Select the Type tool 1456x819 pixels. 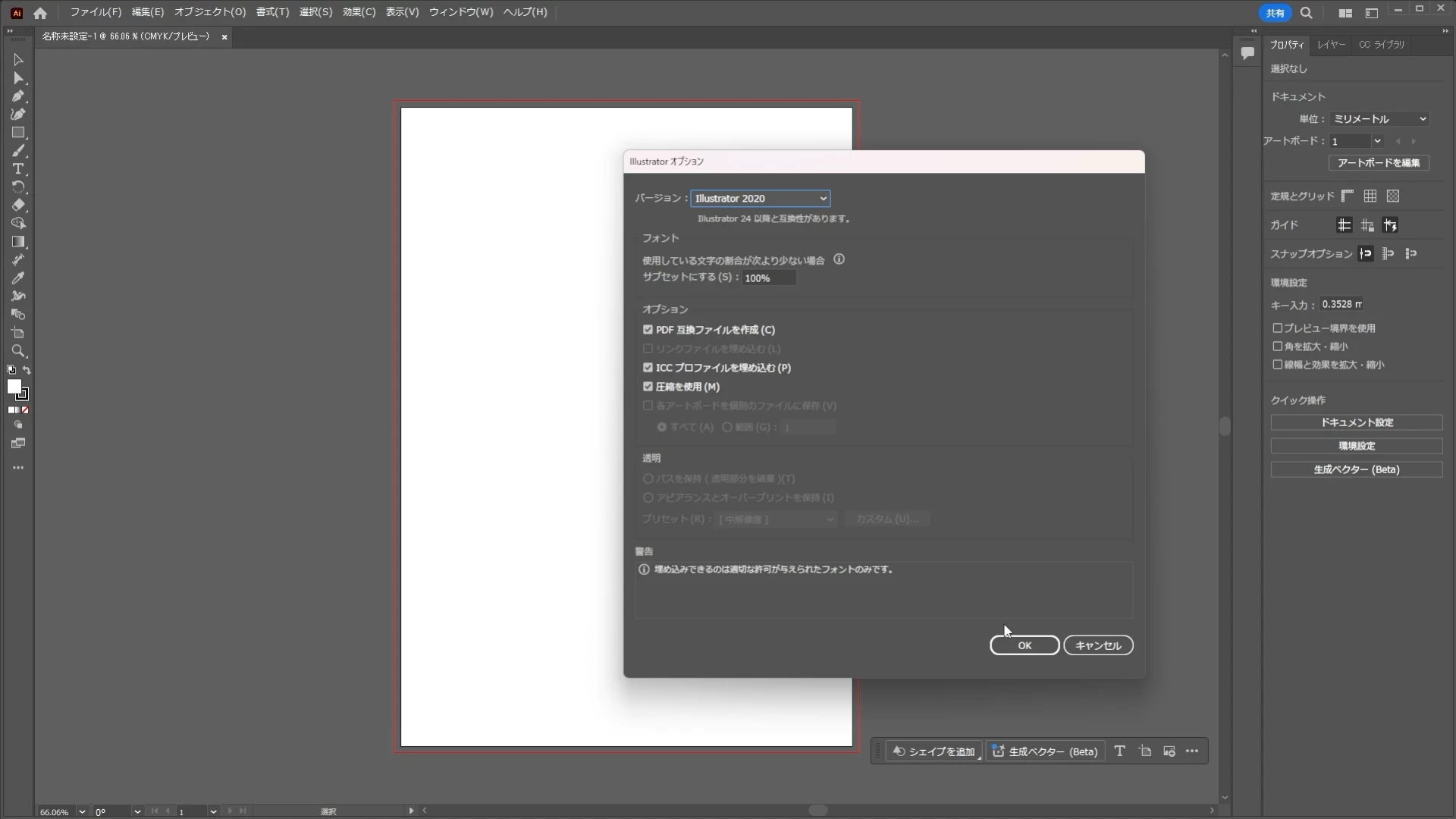(18, 169)
